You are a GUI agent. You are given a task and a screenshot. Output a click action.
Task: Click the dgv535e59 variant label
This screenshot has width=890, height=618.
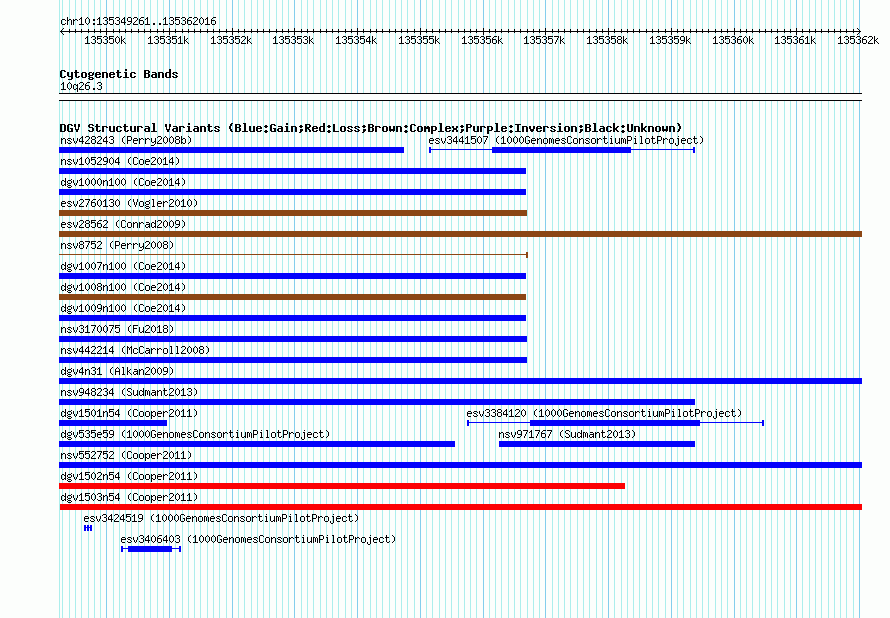click(195, 434)
